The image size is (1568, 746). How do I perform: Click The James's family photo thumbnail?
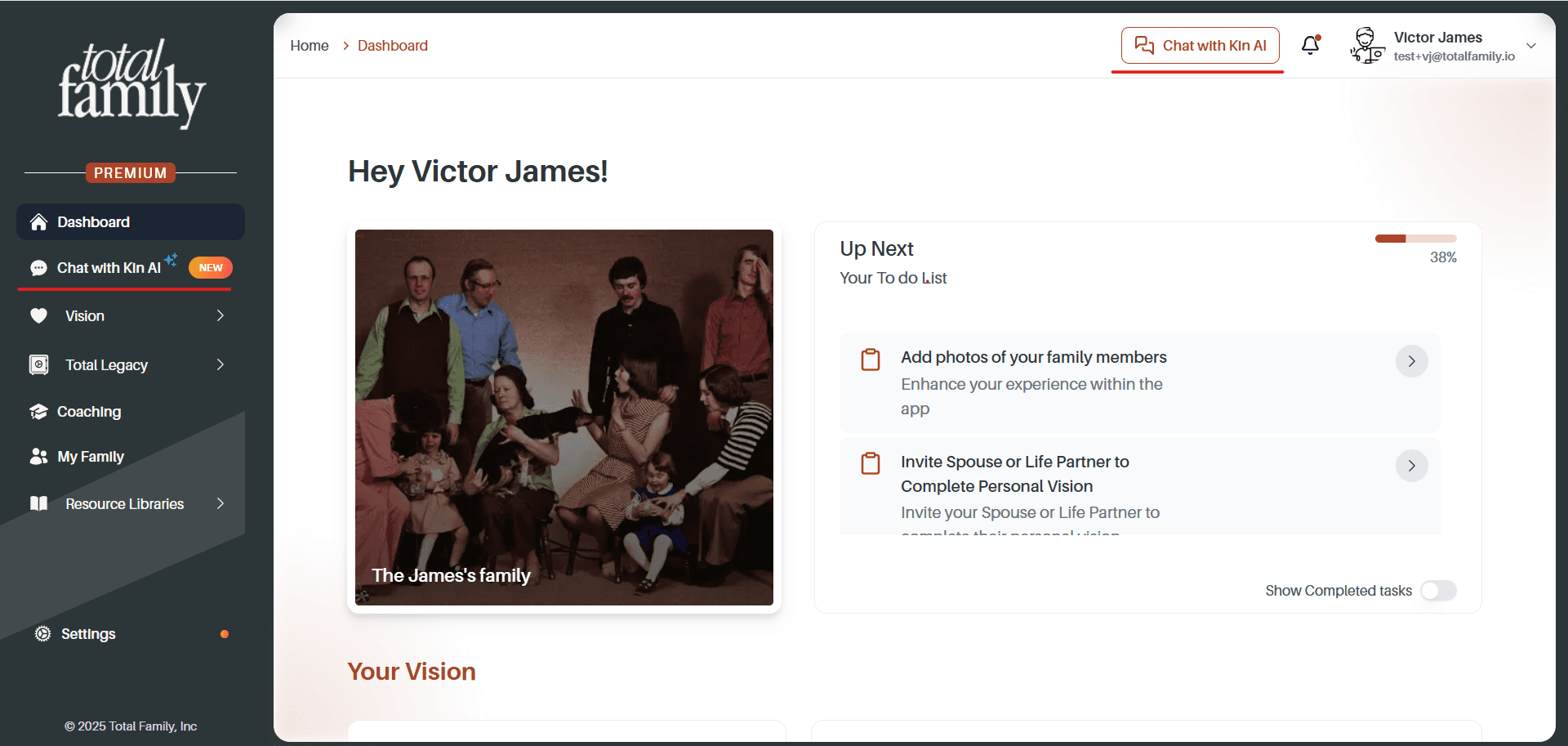pyautogui.click(x=564, y=418)
